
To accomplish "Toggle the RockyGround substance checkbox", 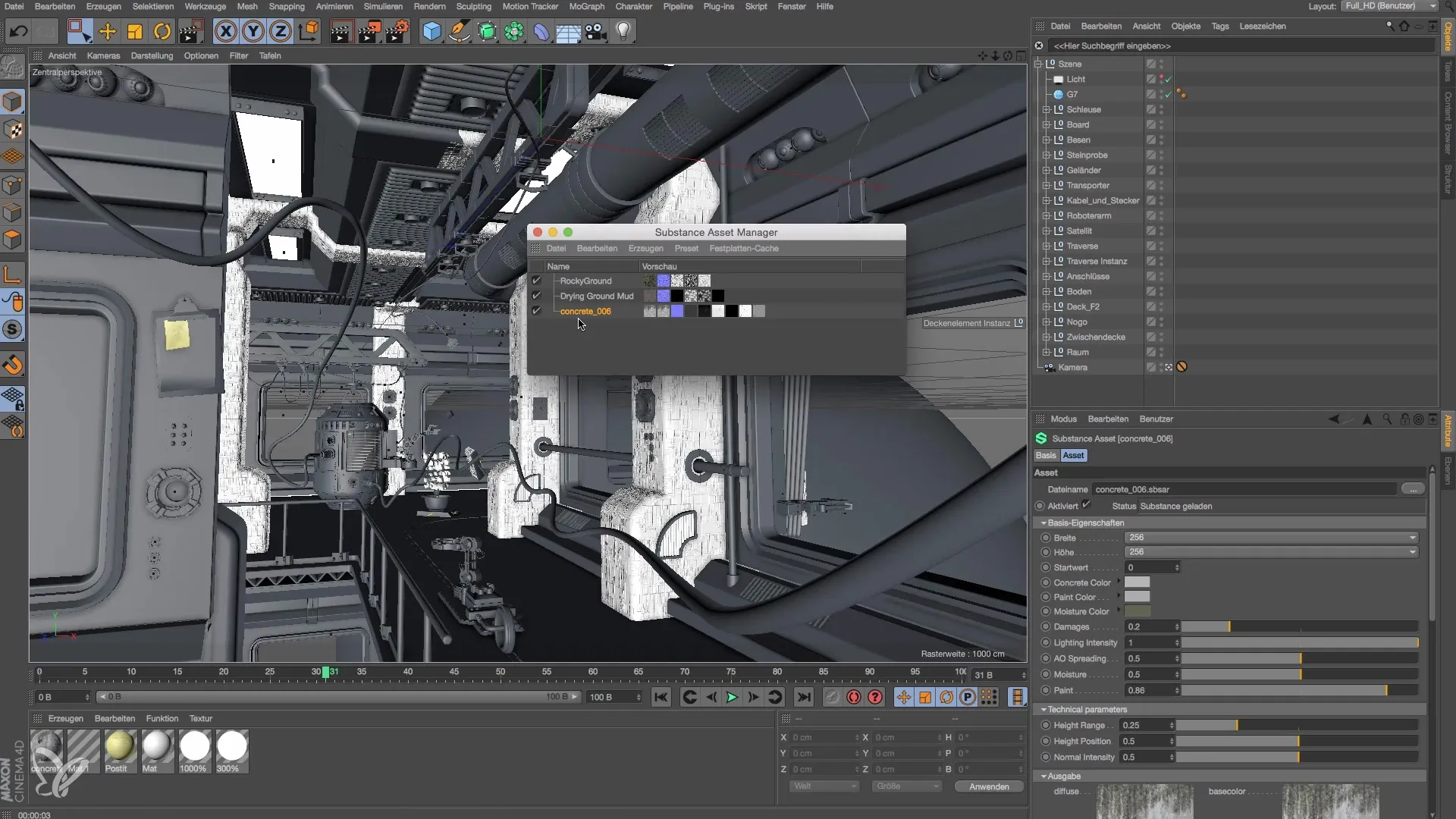I will point(536,281).
